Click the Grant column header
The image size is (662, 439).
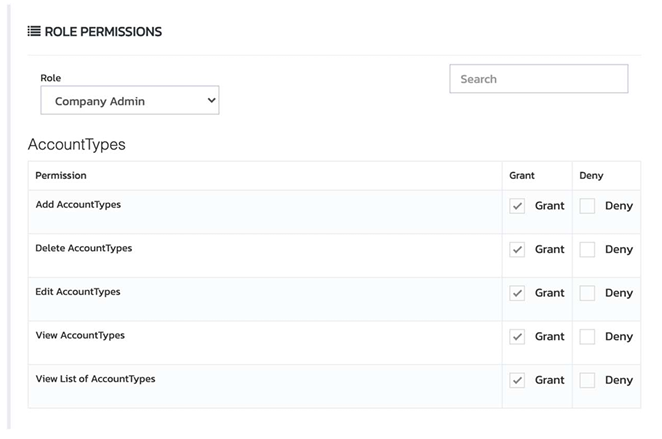(x=521, y=176)
